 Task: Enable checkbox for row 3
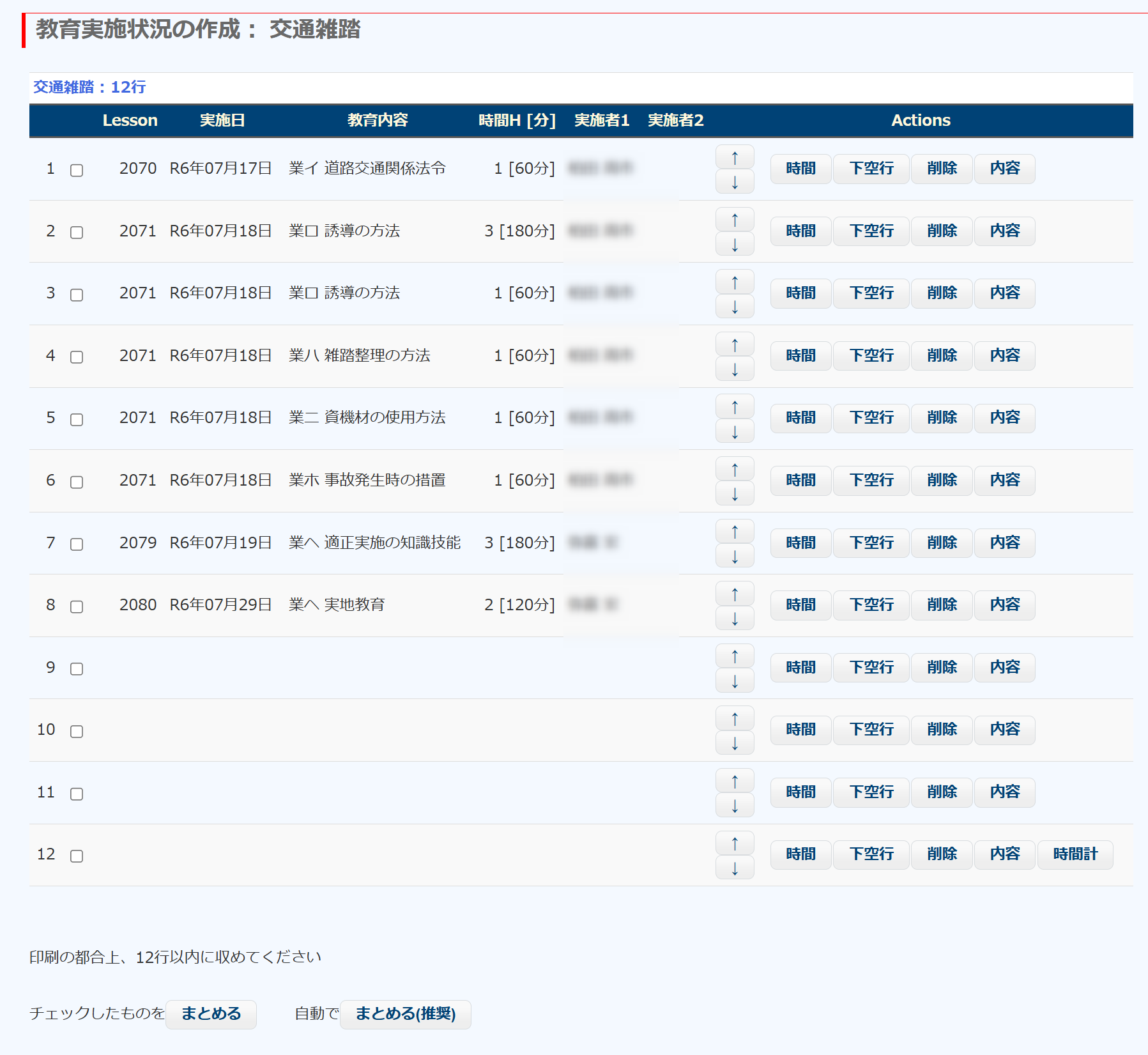tap(77, 295)
